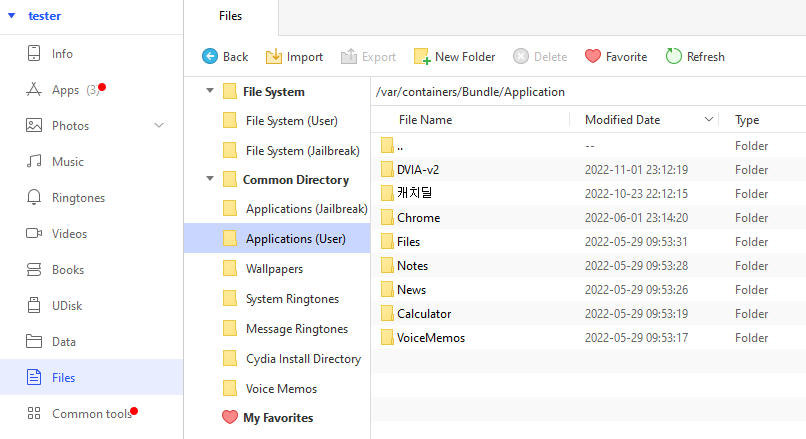Select the Files folder row name
Screen dimensions: 806x439
point(408,242)
